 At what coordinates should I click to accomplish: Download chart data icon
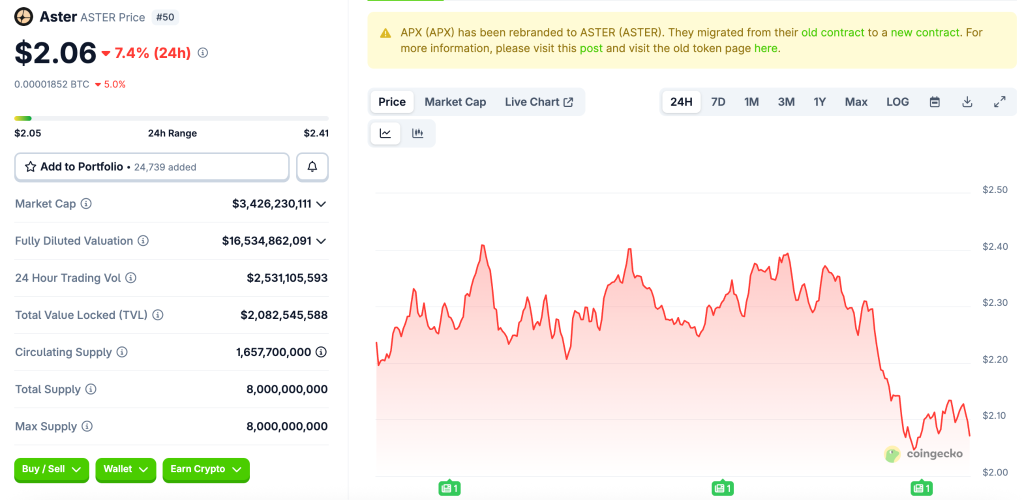pyautogui.click(x=967, y=102)
